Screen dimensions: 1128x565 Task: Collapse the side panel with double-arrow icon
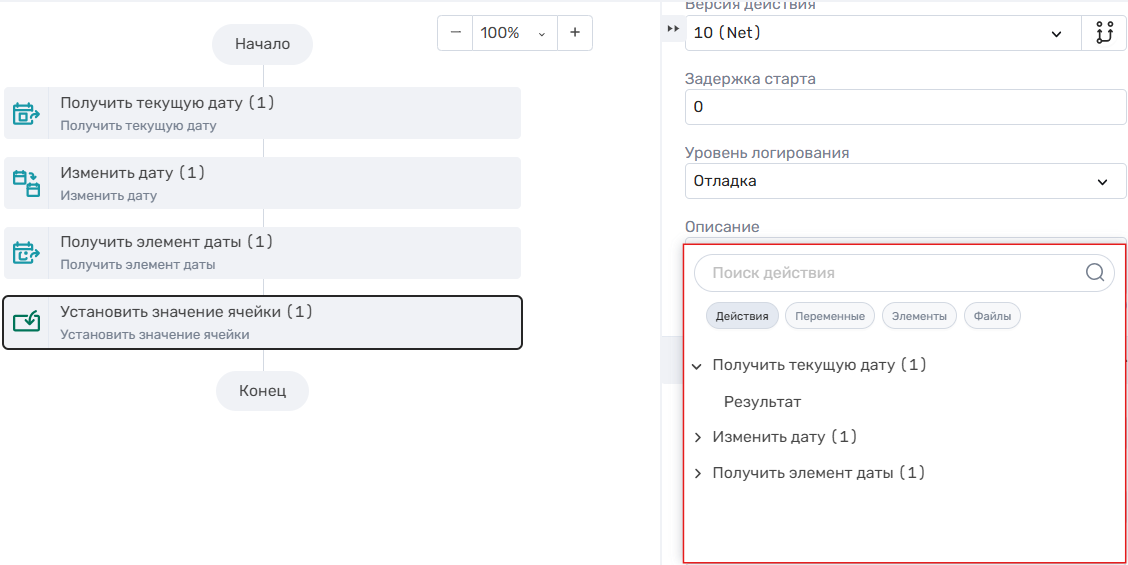click(x=672, y=29)
